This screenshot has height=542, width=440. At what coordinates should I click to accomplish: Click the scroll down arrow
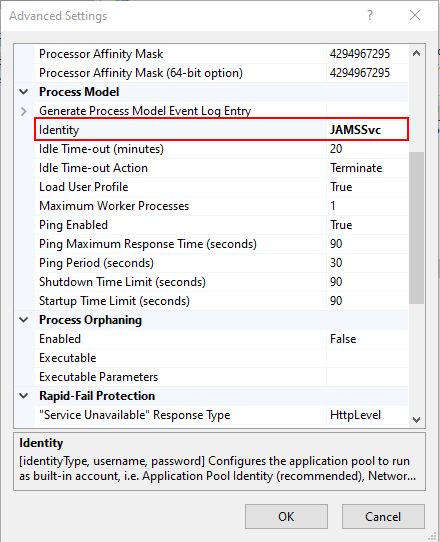pyautogui.click(x=416, y=420)
